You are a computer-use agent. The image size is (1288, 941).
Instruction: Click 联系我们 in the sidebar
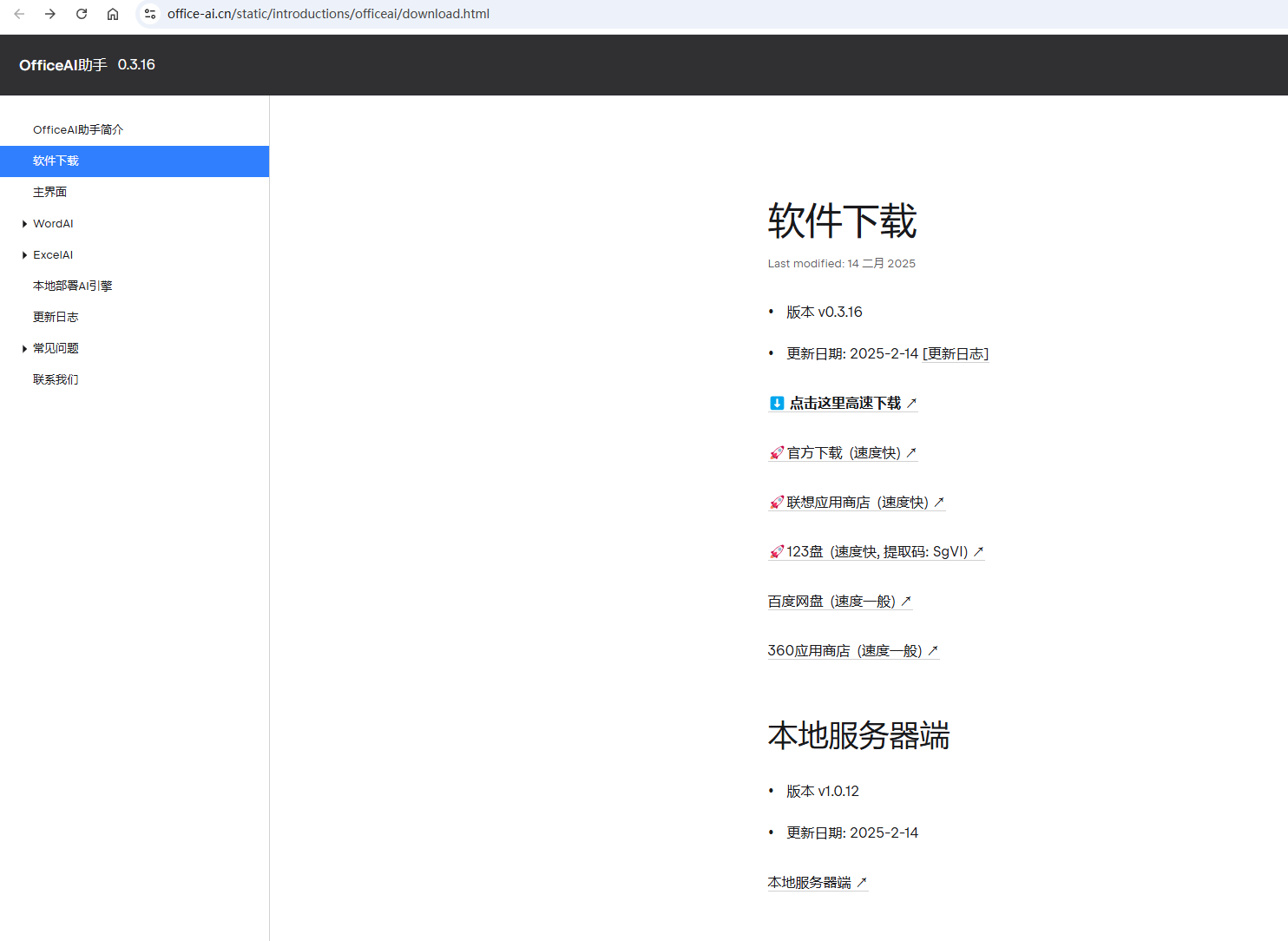point(56,378)
